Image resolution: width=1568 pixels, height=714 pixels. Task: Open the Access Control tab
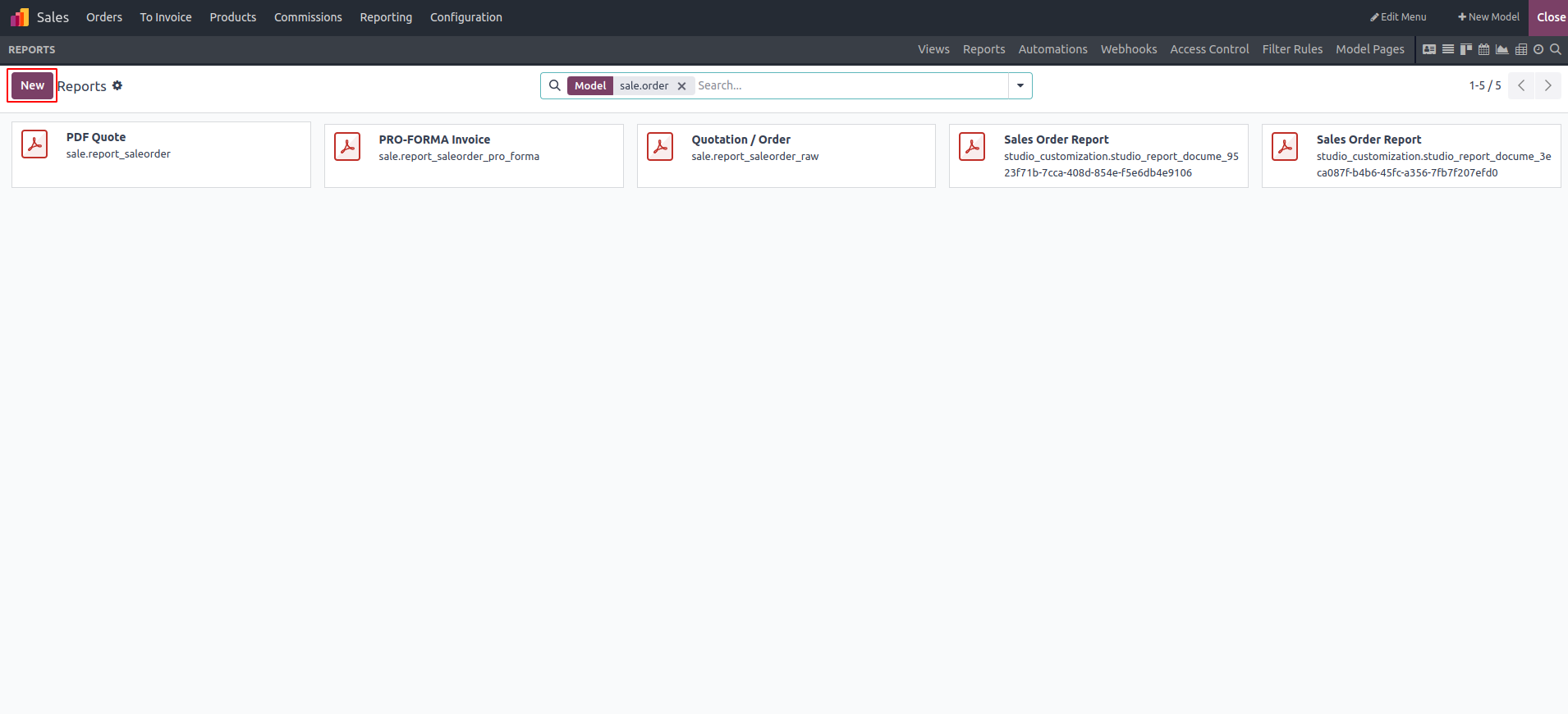tap(1209, 49)
